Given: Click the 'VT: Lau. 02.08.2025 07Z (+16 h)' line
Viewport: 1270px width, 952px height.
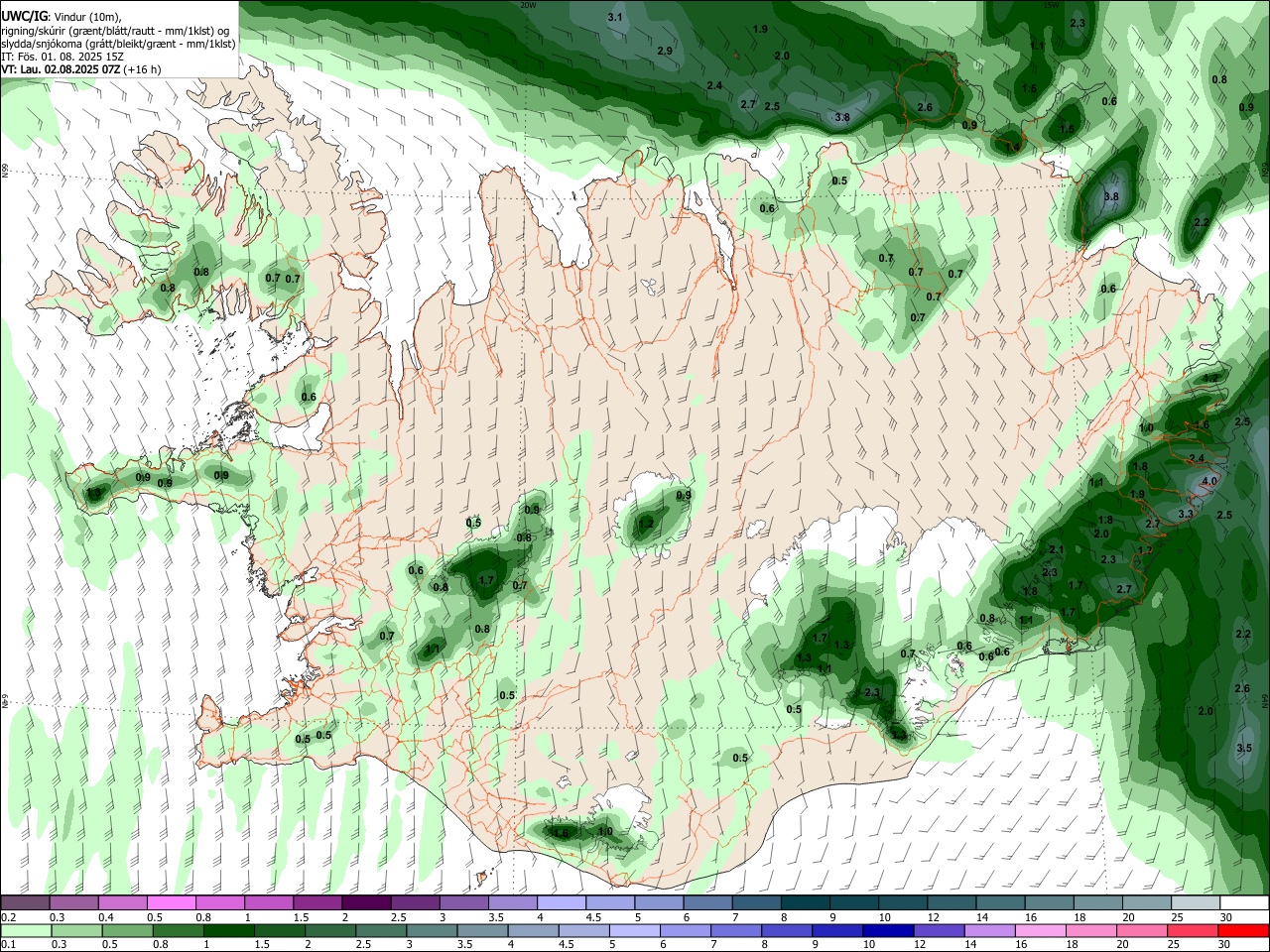Looking at the screenshot, I should [81, 69].
